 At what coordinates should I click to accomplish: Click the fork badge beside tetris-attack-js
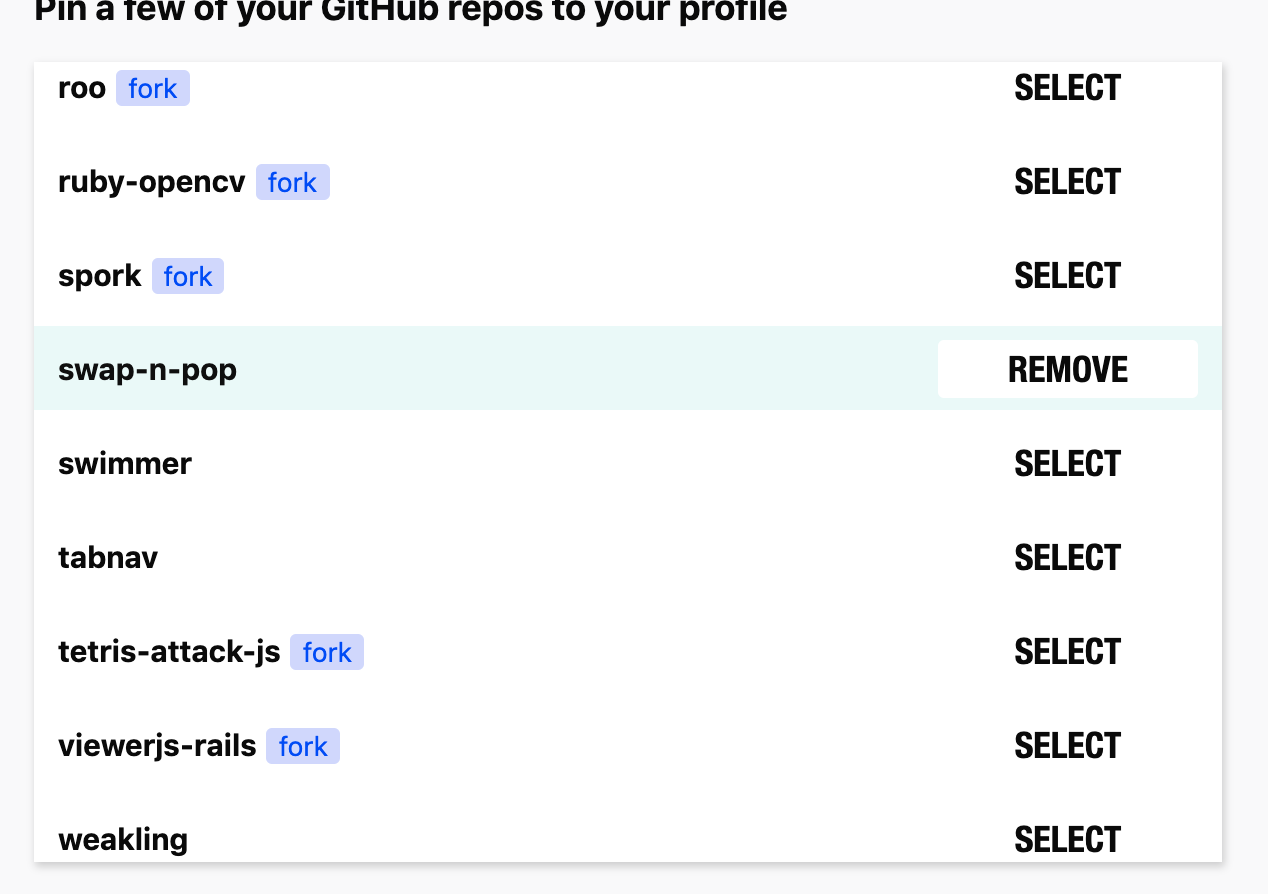pos(326,651)
